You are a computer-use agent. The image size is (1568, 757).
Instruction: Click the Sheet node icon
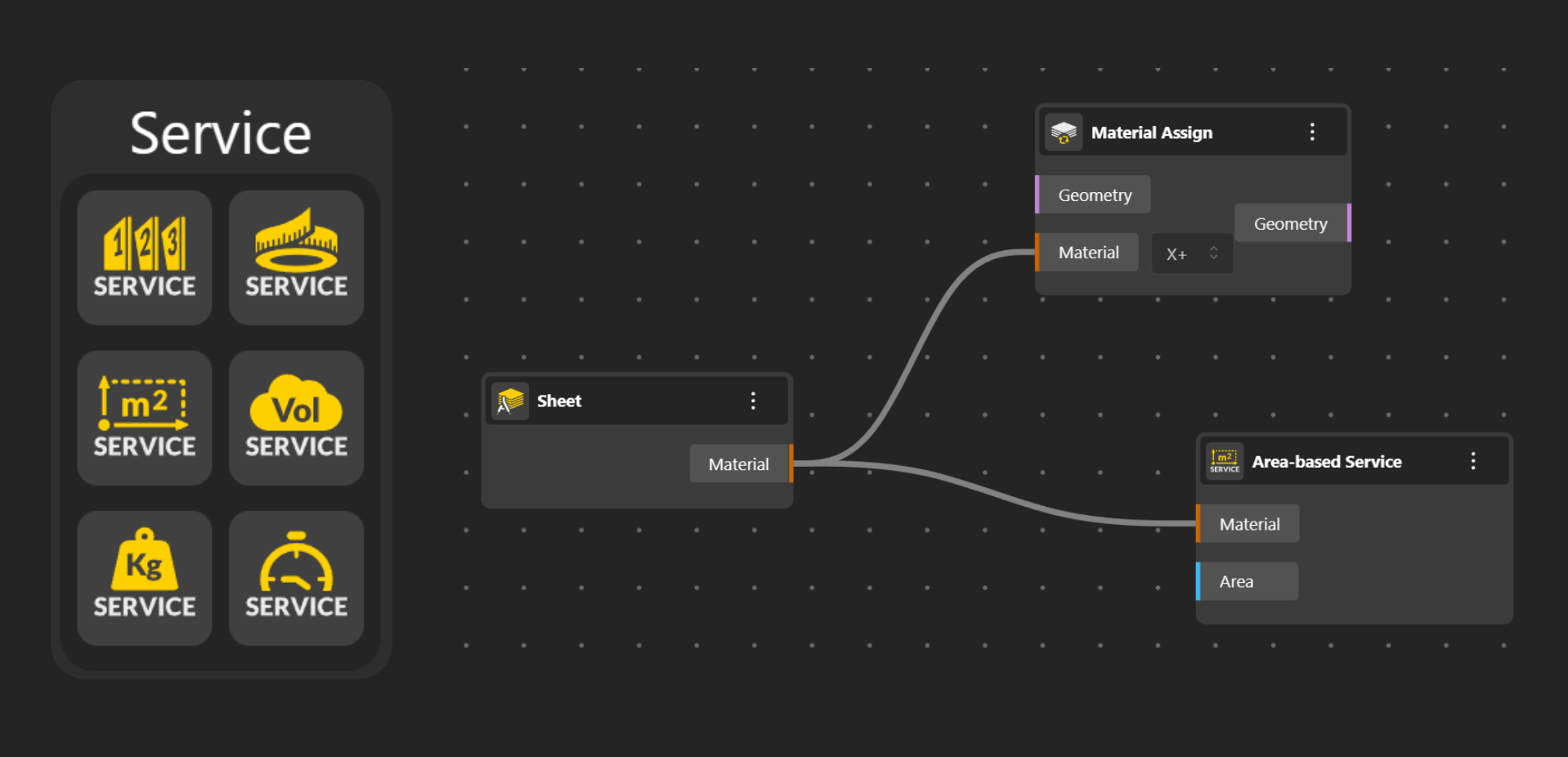pos(510,401)
